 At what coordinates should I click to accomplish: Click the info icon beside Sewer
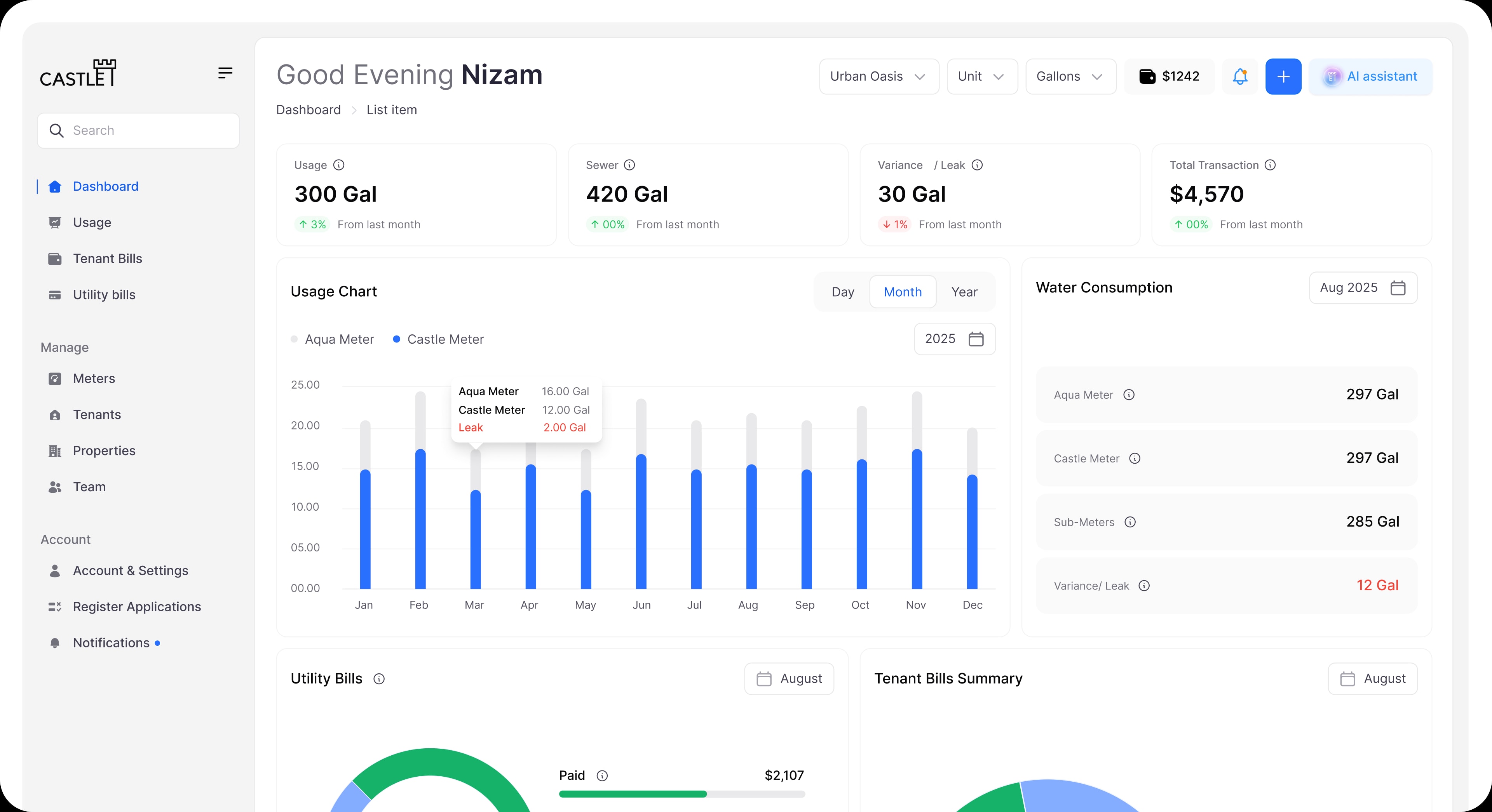tap(629, 165)
